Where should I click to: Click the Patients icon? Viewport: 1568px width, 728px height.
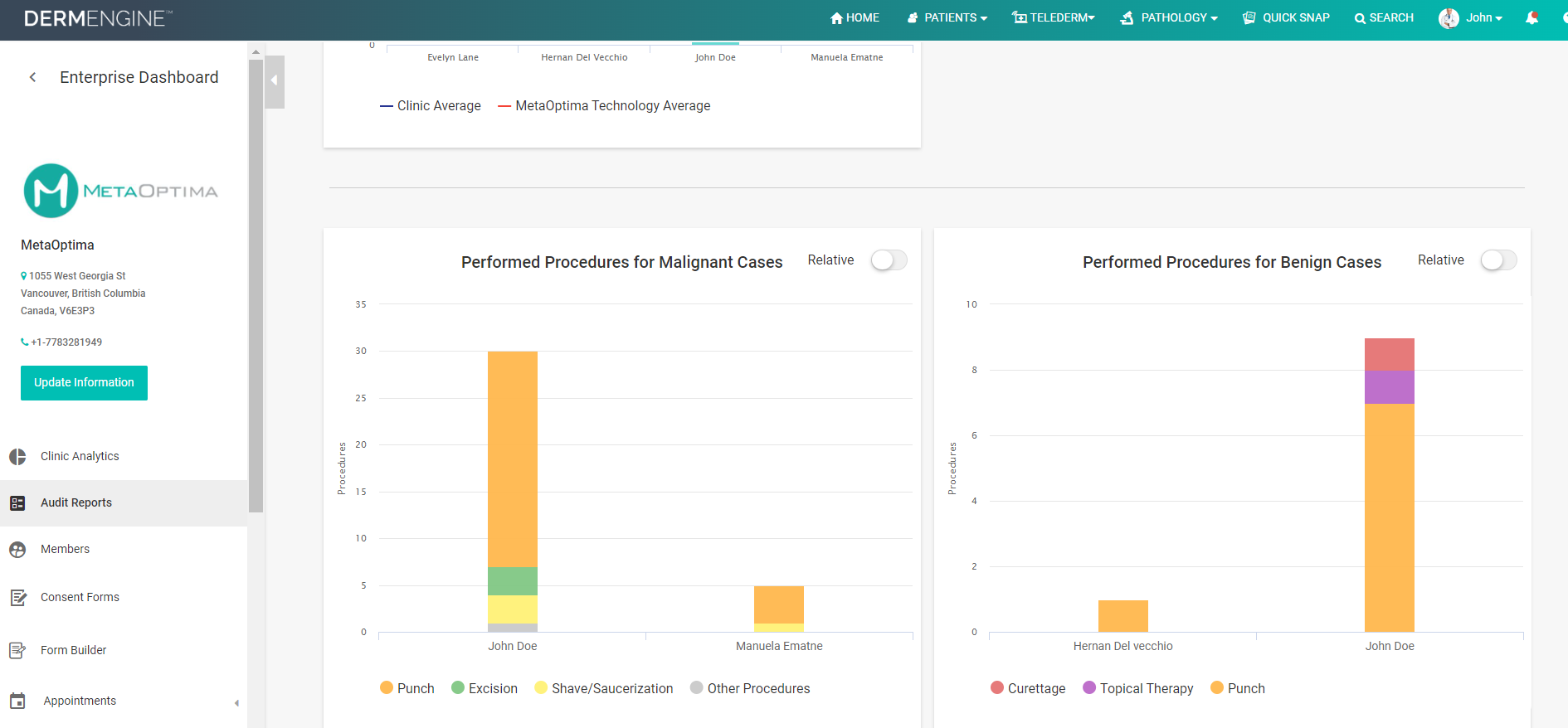point(913,18)
